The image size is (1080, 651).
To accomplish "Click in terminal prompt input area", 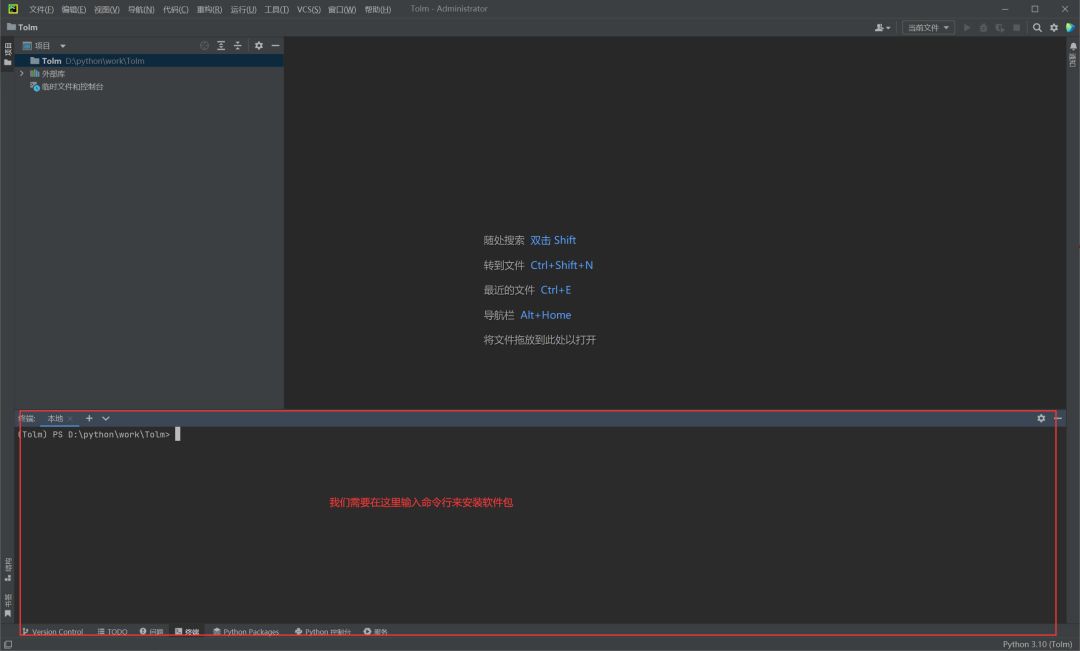I will click(x=178, y=435).
